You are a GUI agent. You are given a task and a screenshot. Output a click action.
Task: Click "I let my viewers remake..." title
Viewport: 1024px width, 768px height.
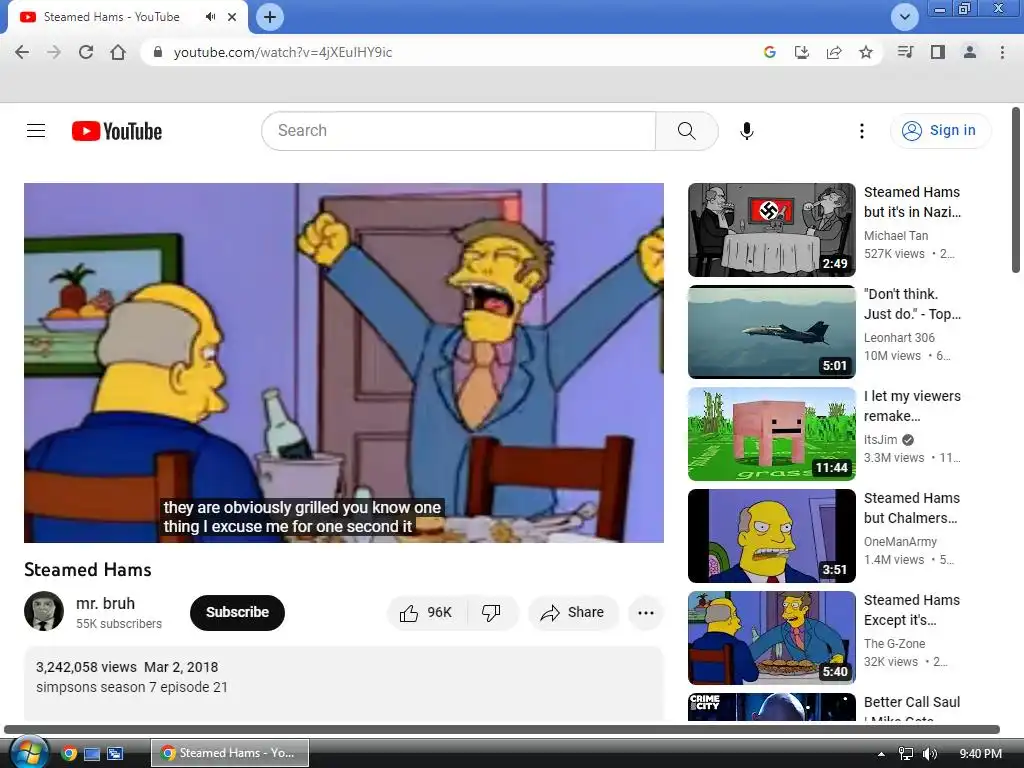[x=912, y=406]
